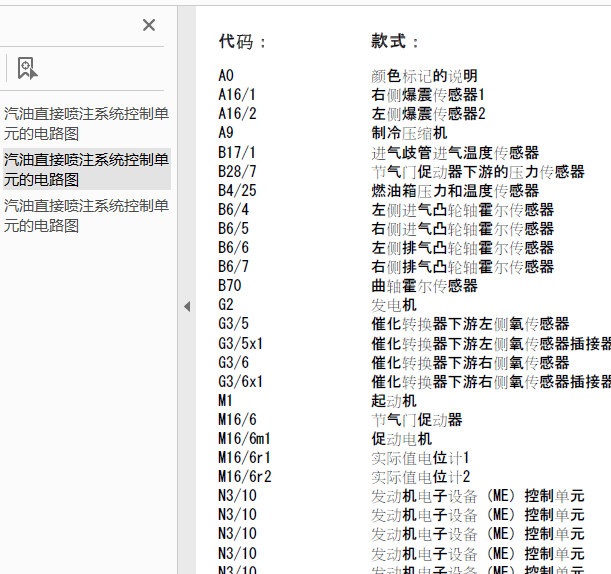Click the code B6/7
This screenshot has height=574, width=611.
pos(233,267)
